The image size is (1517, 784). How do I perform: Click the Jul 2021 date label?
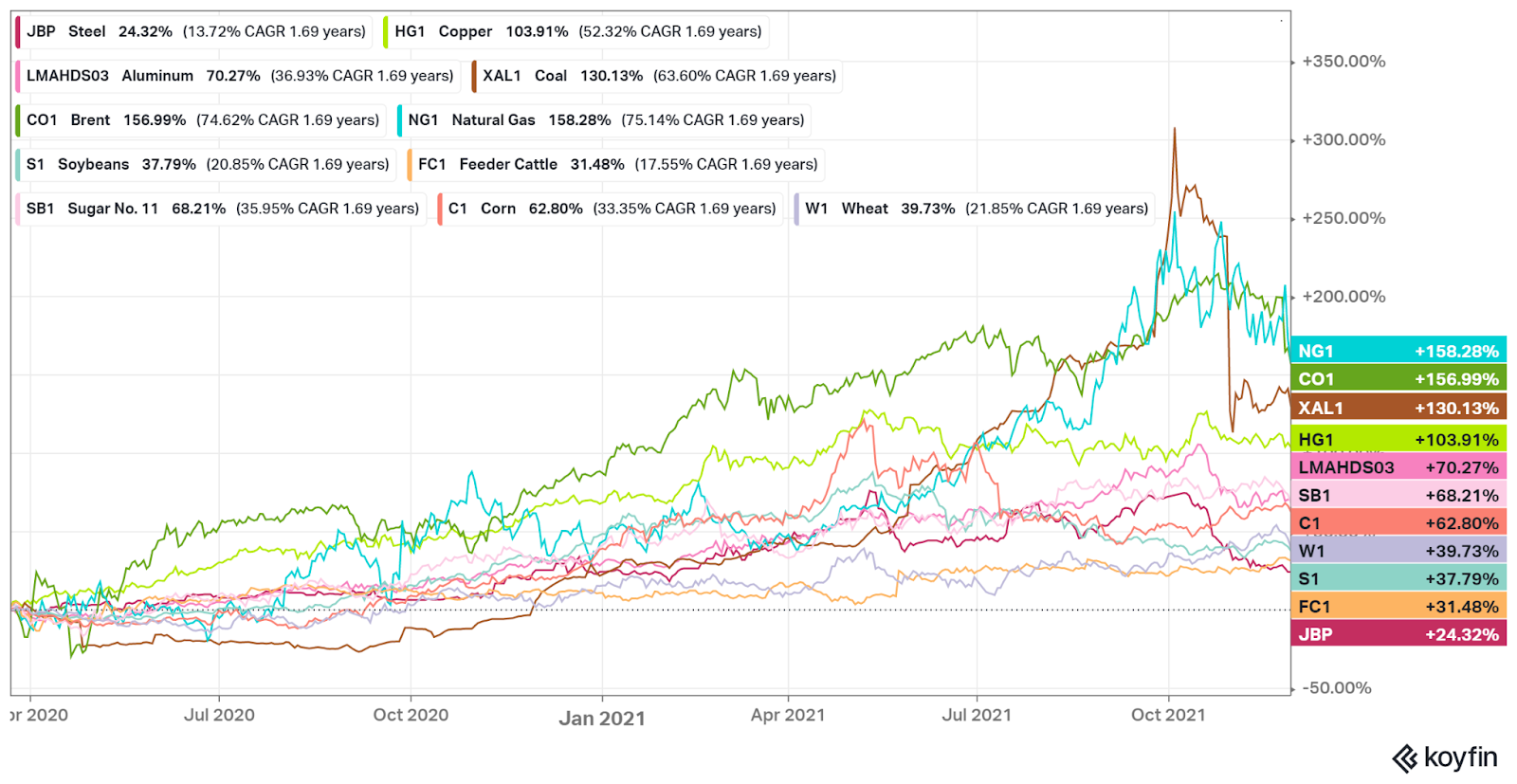click(x=977, y=715)
